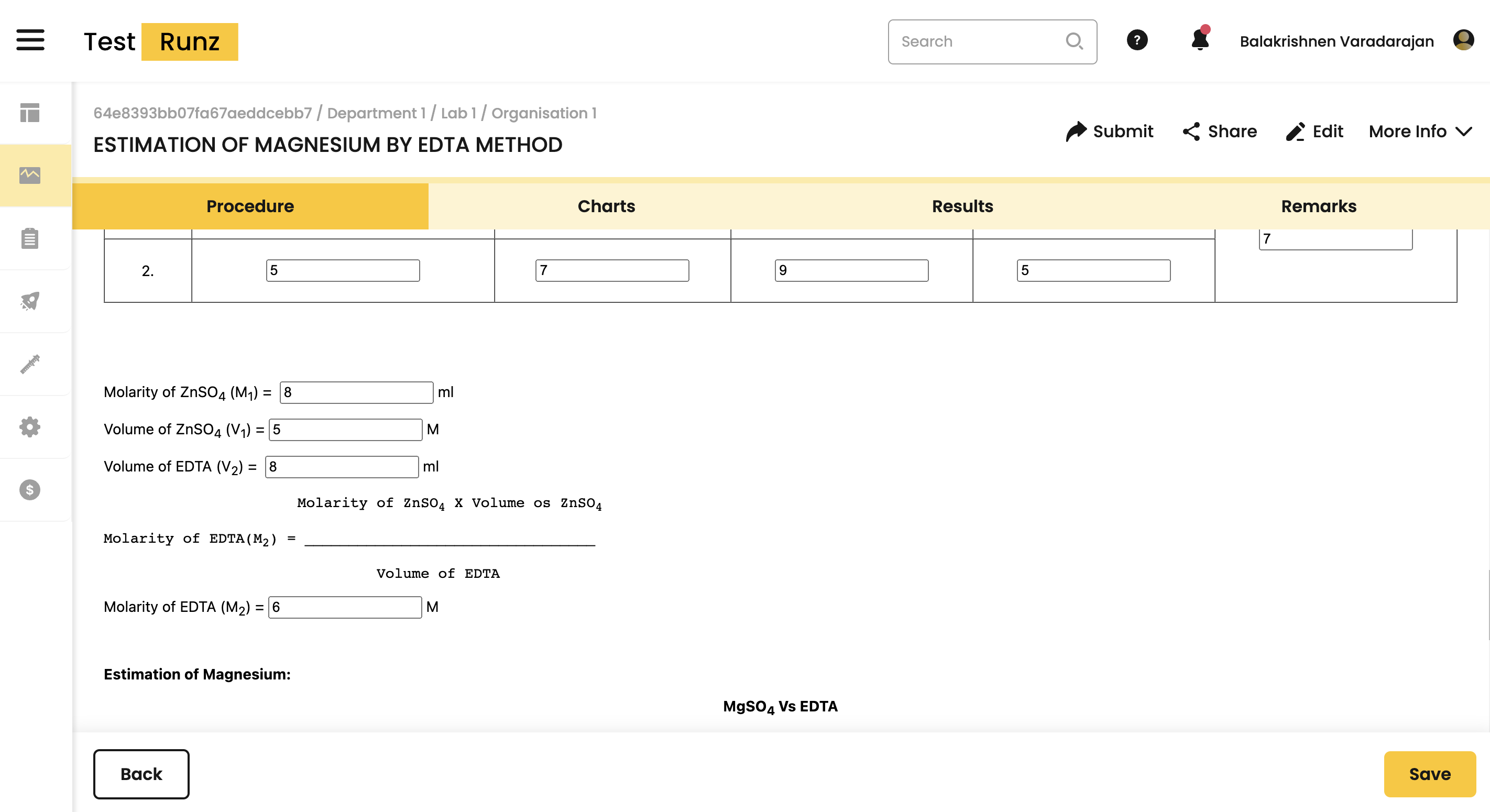Open notifications bell
Screen dimensions: 1490x812
pyautogui.click(x=1200, y=40)
